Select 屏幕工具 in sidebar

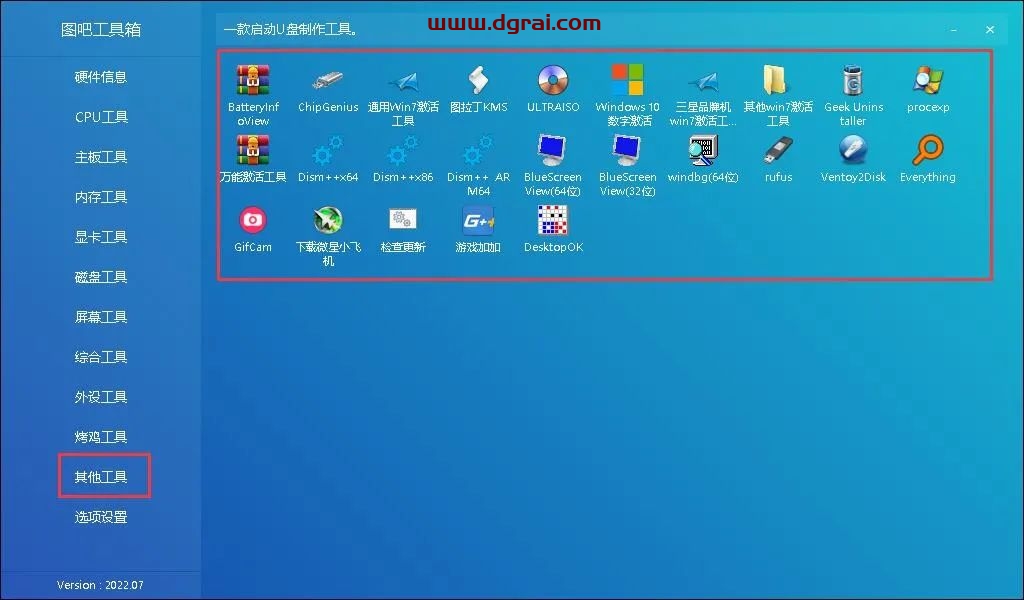(101, 317)
